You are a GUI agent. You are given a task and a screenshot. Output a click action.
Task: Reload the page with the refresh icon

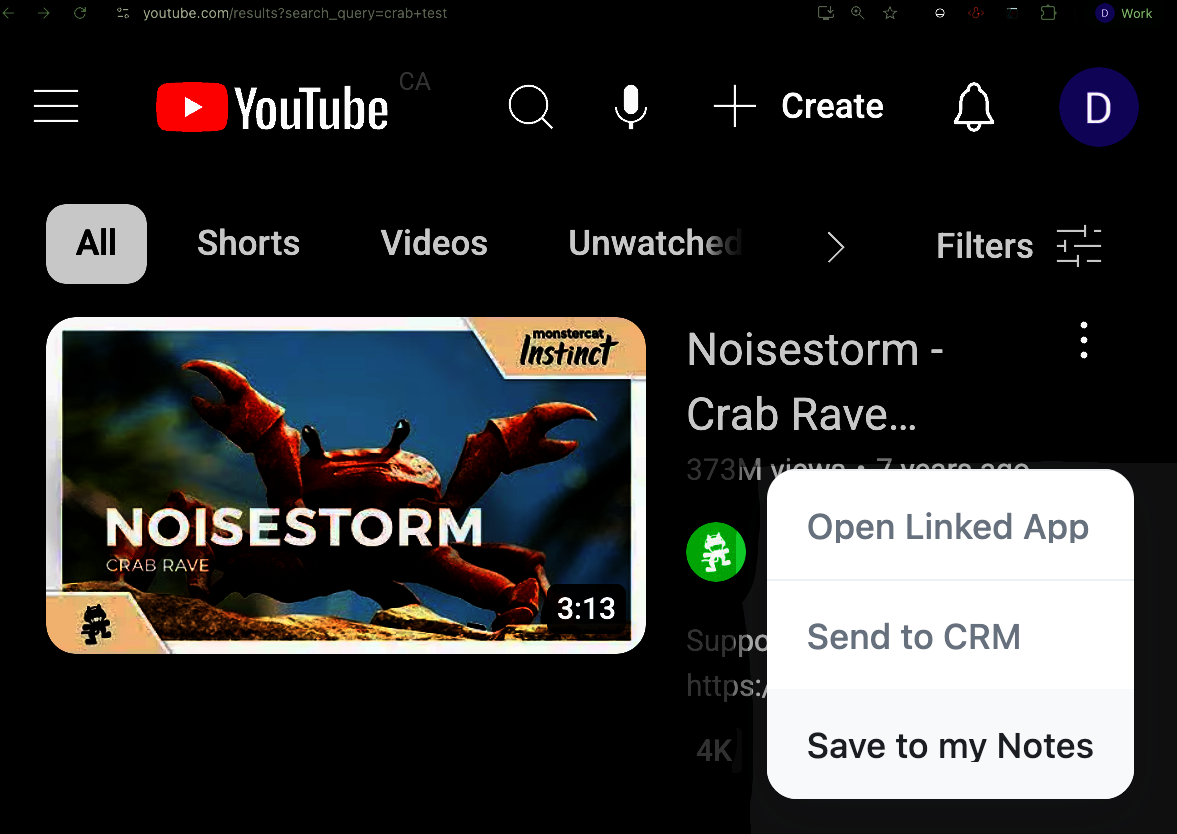pyautogui.click(x=80, y=13)
